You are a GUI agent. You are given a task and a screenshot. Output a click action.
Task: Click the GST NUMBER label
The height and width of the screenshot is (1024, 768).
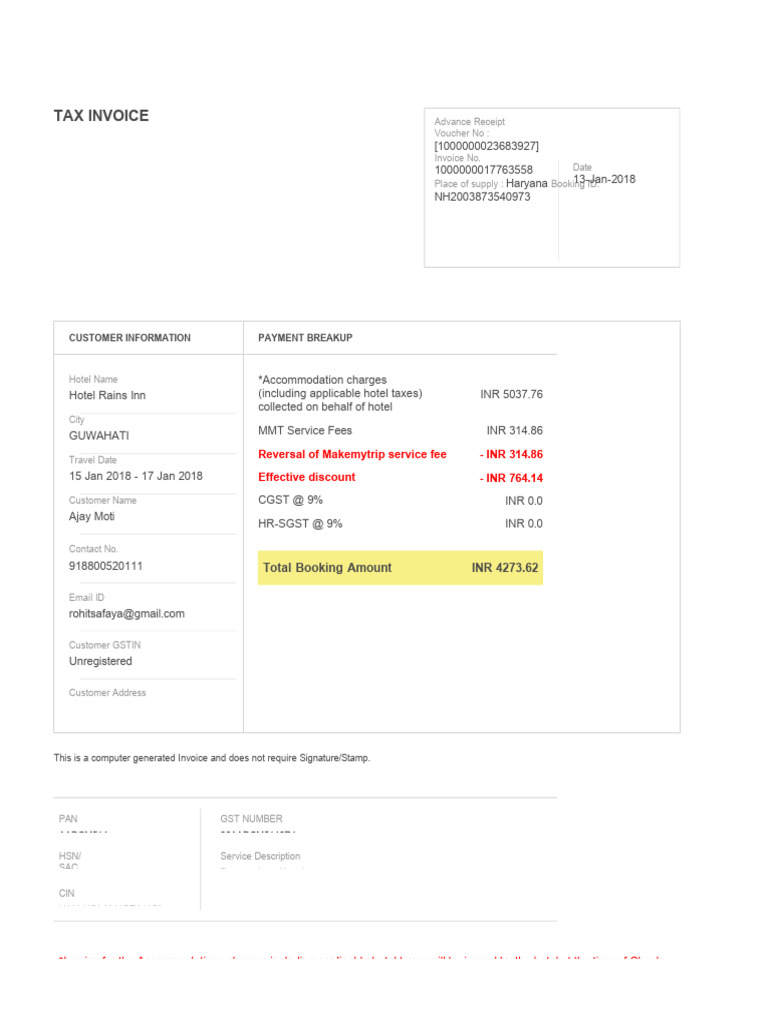[x=251, y=819]
